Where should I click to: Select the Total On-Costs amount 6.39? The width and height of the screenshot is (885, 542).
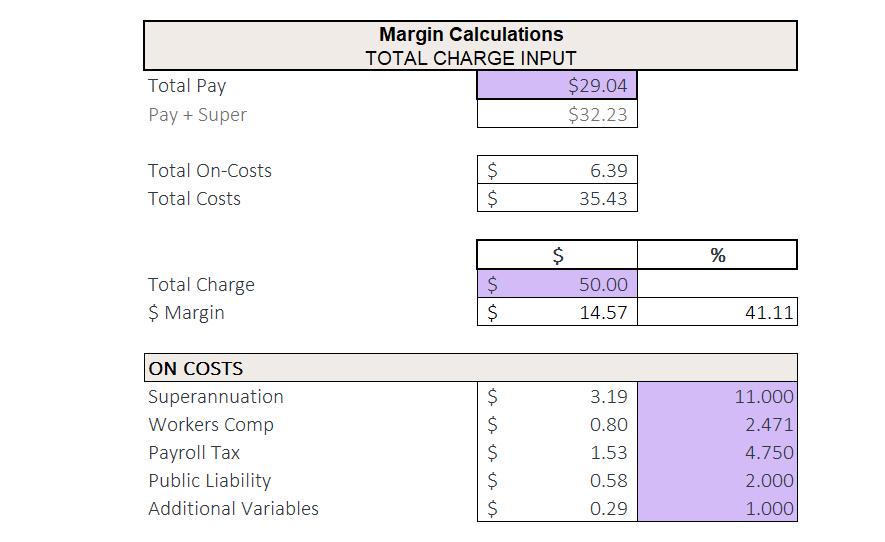(557, 170)
